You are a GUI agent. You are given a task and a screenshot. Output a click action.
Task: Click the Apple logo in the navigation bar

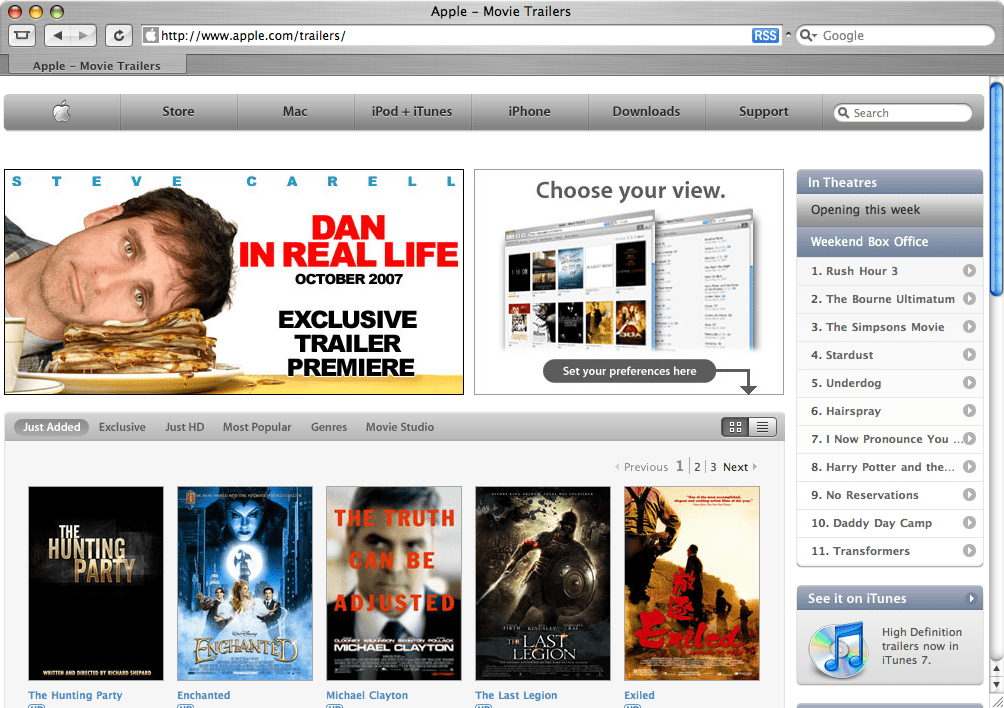point(61,111)
